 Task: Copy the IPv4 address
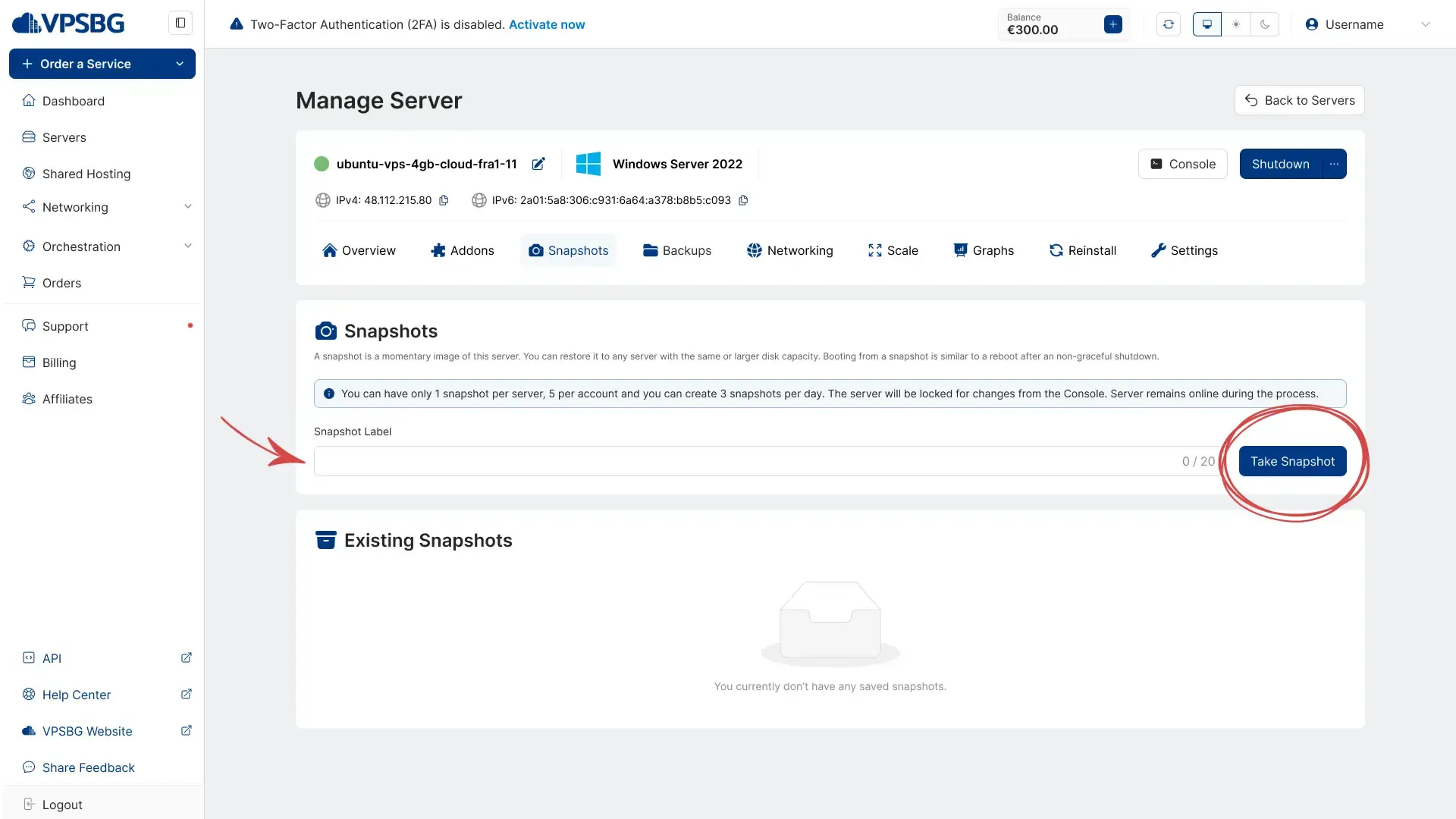(444, 200)
